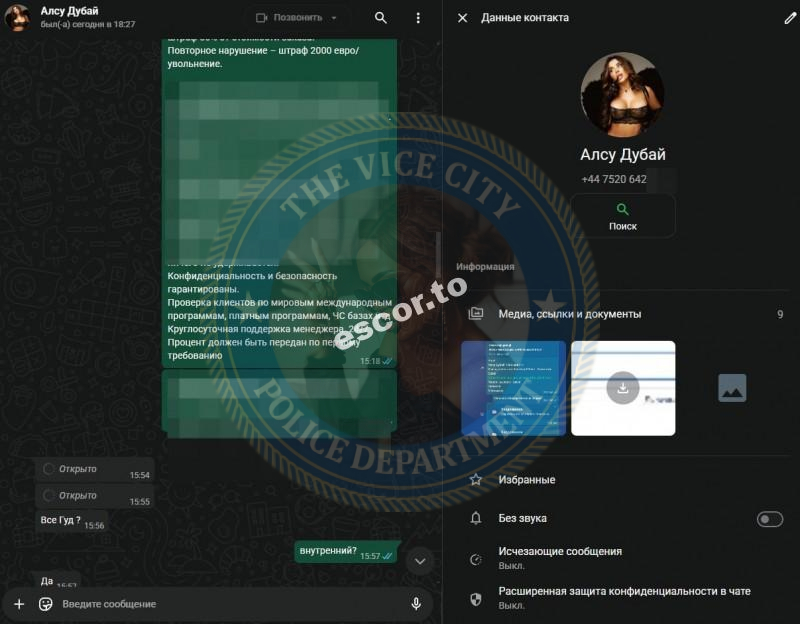Viewport: 800px width, 624px height.
Task: Expand the Позвонить call dropdown arrow
Action: [x=334, y=18]
